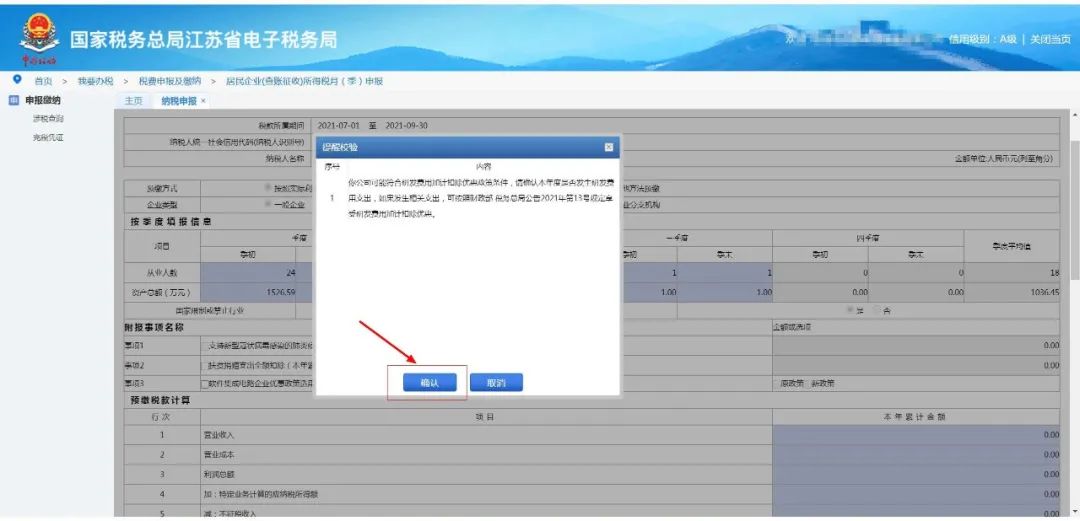The image size is (1080, 521).
Task: Open 税费申报及缴纳 breadcrumb link
Action: (x=169, y=81)
